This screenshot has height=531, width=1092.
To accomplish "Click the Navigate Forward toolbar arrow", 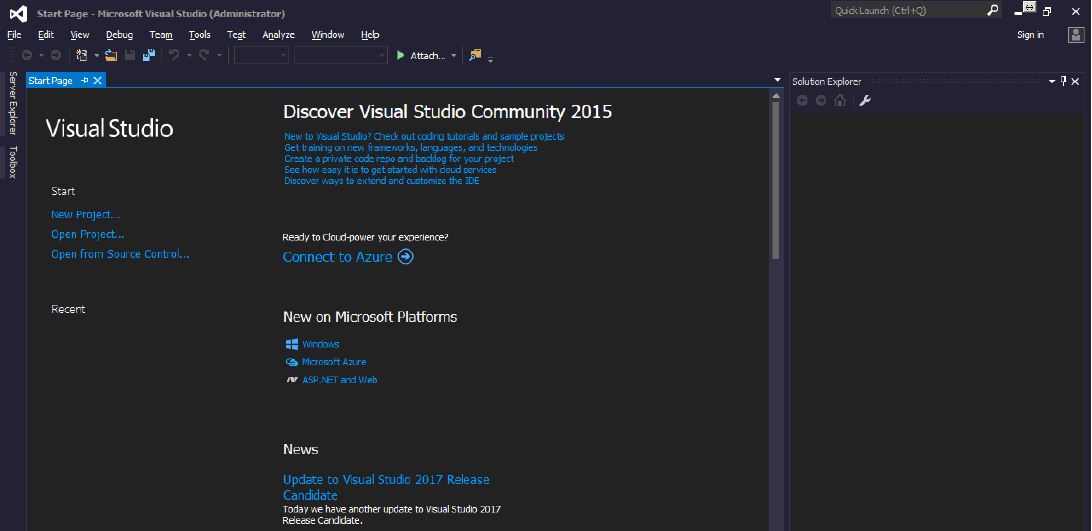I will pyautogui.click(x=56, y=56).
